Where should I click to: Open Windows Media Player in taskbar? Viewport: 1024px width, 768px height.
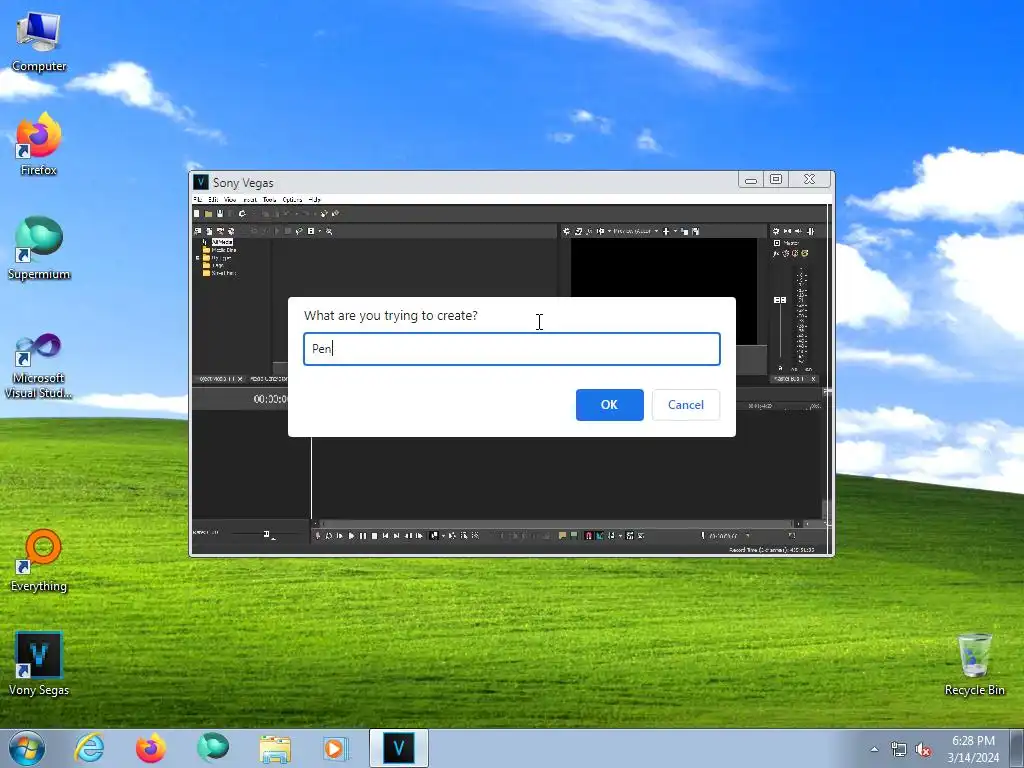(x=336, y=748)
